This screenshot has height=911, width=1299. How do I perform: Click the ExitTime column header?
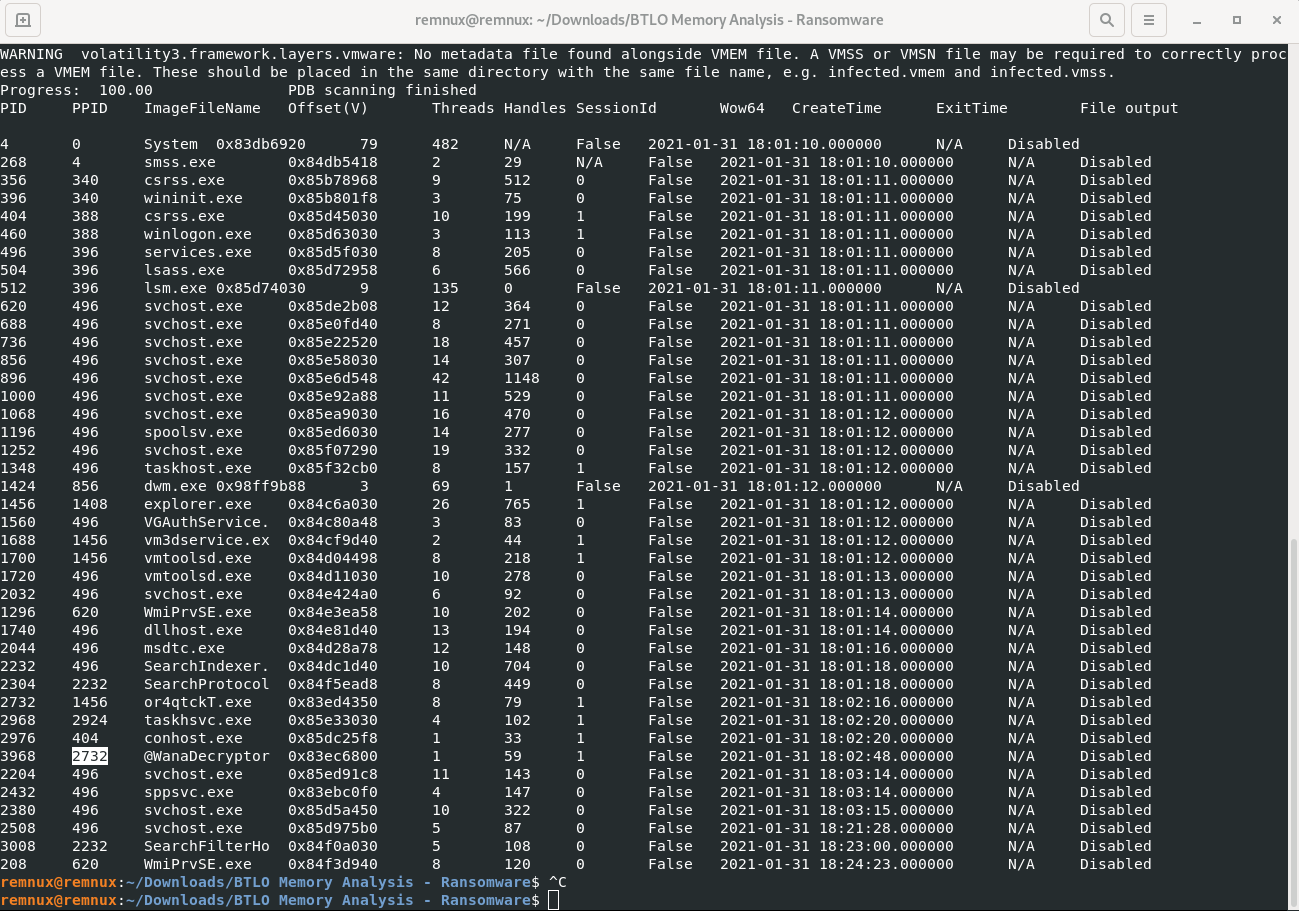coord(972,108)
